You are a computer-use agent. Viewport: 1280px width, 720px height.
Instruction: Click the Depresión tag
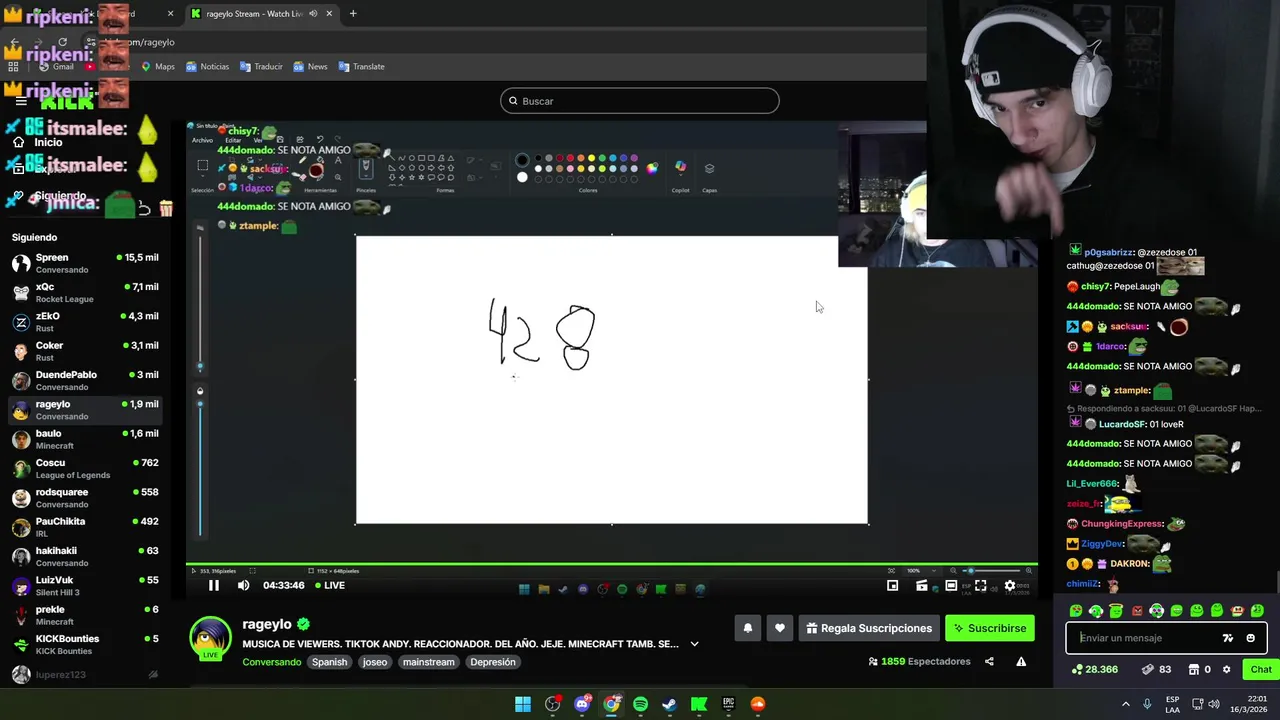coord(493,662)
